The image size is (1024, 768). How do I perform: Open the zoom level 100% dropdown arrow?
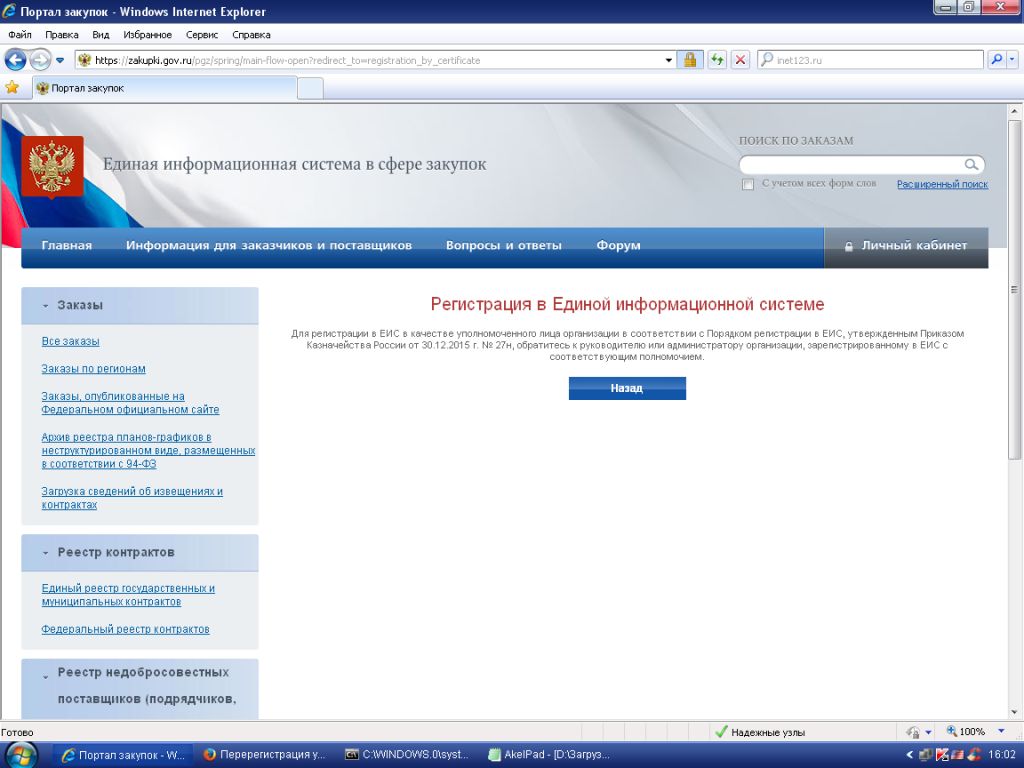tap(1001, 731)
